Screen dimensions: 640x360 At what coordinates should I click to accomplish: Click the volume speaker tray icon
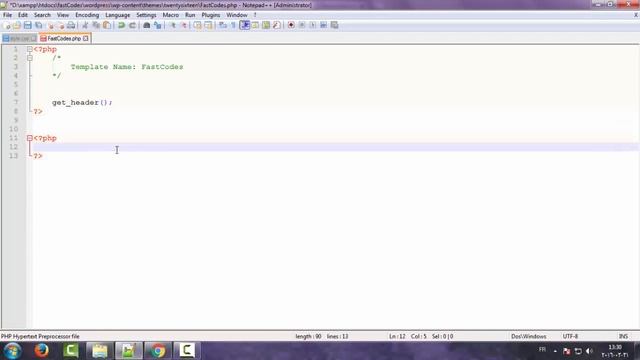(x=589, y=351)
